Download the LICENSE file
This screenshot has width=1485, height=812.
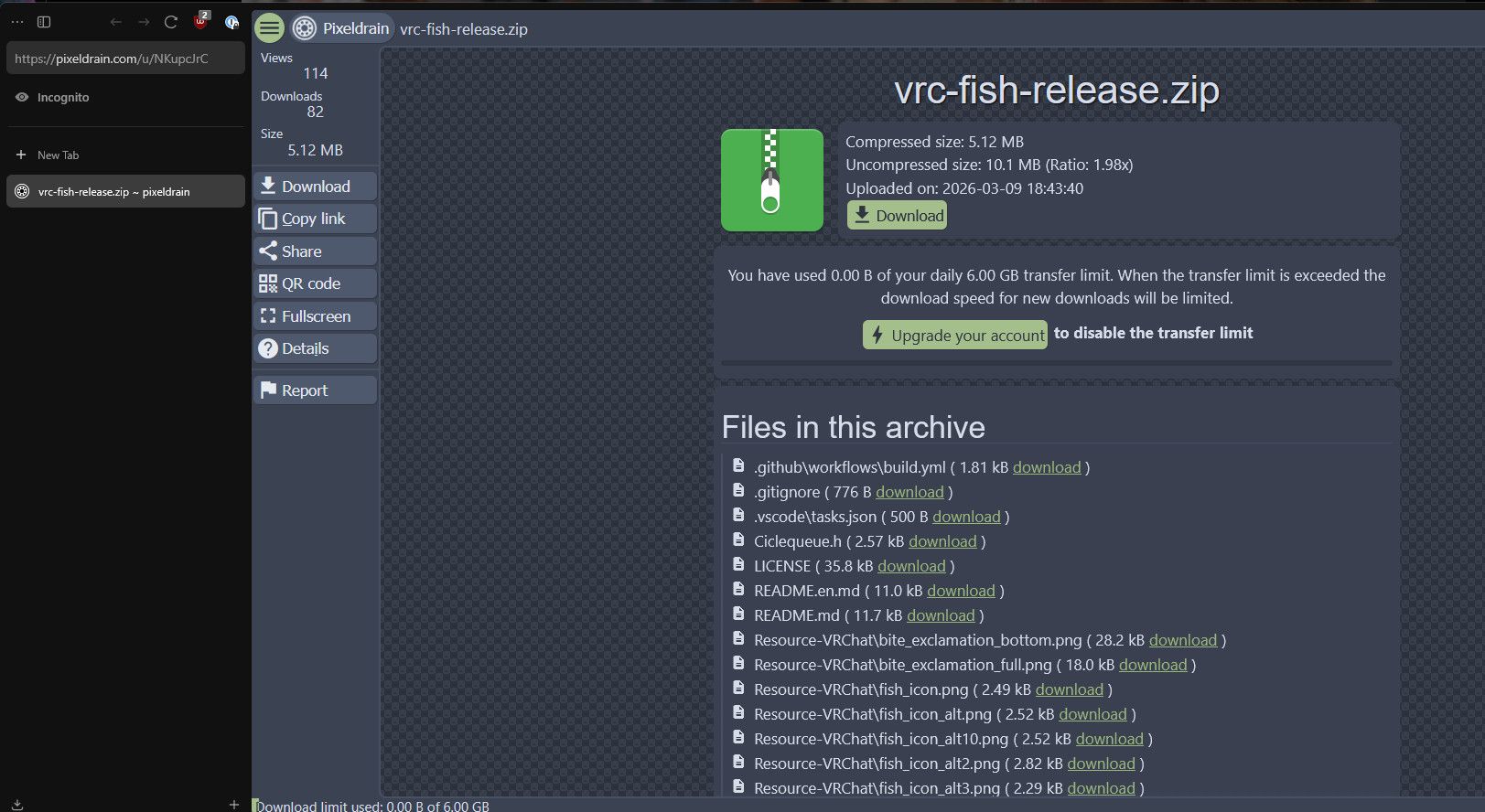tap(911, 566)
